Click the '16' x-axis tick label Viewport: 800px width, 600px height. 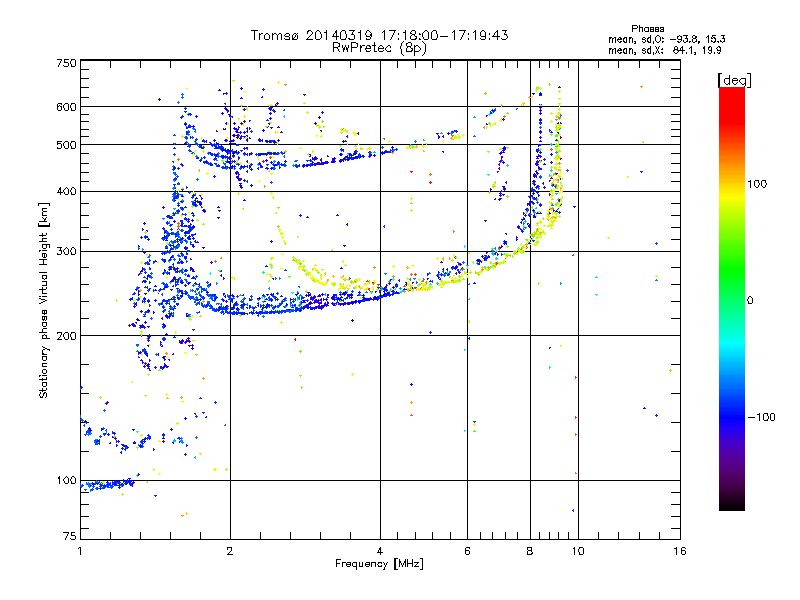(680, 551)
